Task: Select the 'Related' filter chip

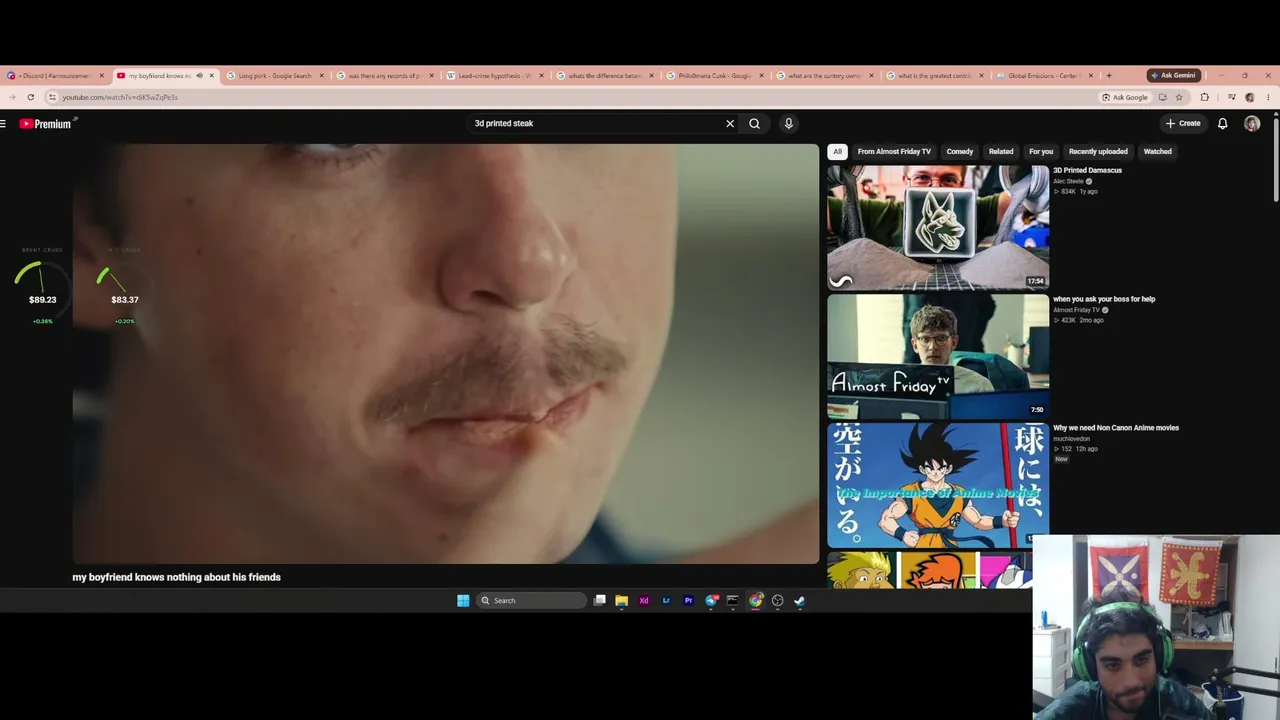Action: coord(1001,152)
